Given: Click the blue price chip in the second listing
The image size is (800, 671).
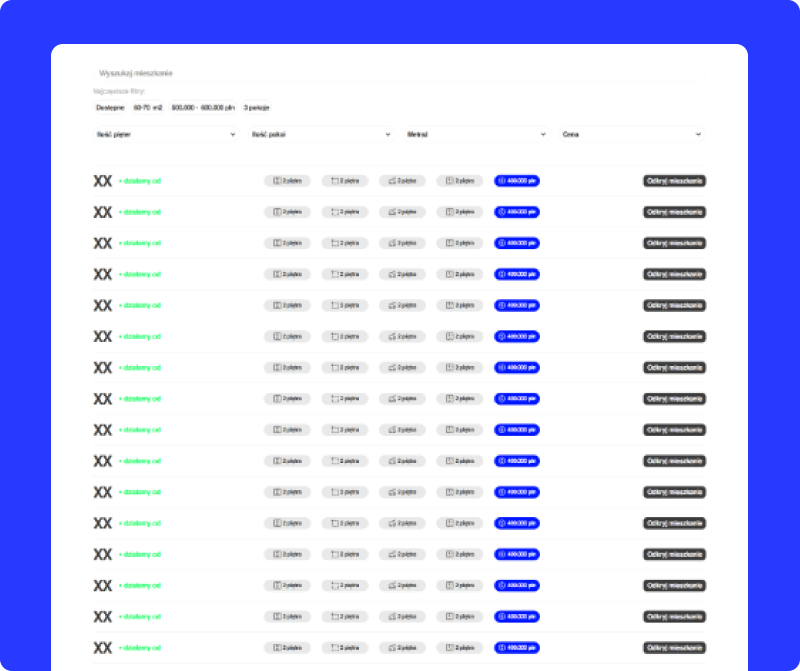Looking at the screenshot, I should [517, 212].
